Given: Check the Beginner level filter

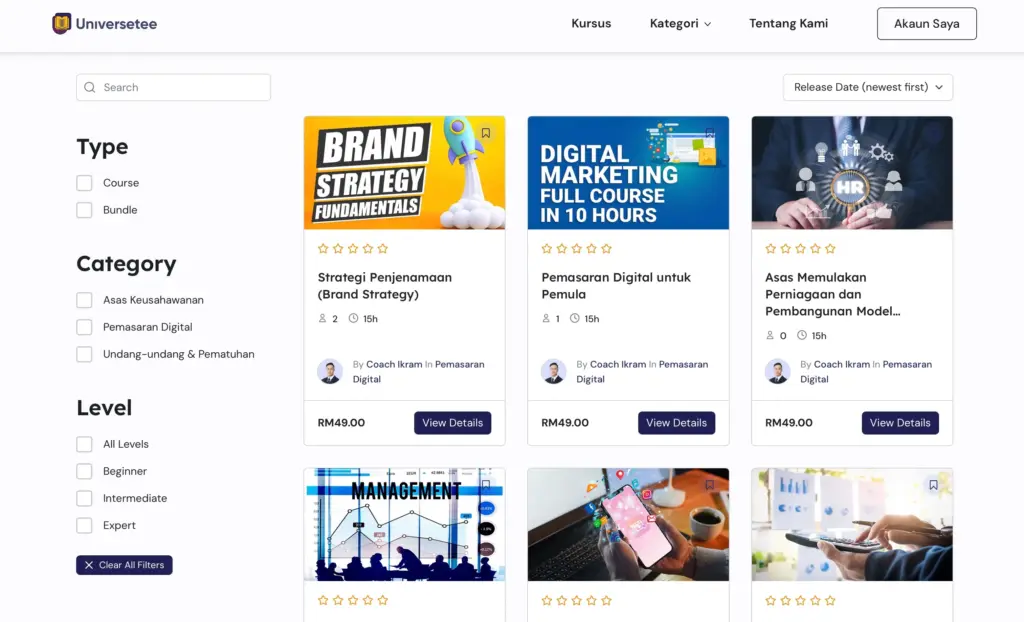Looking at the screenshot, I should [x=85, y=471].
